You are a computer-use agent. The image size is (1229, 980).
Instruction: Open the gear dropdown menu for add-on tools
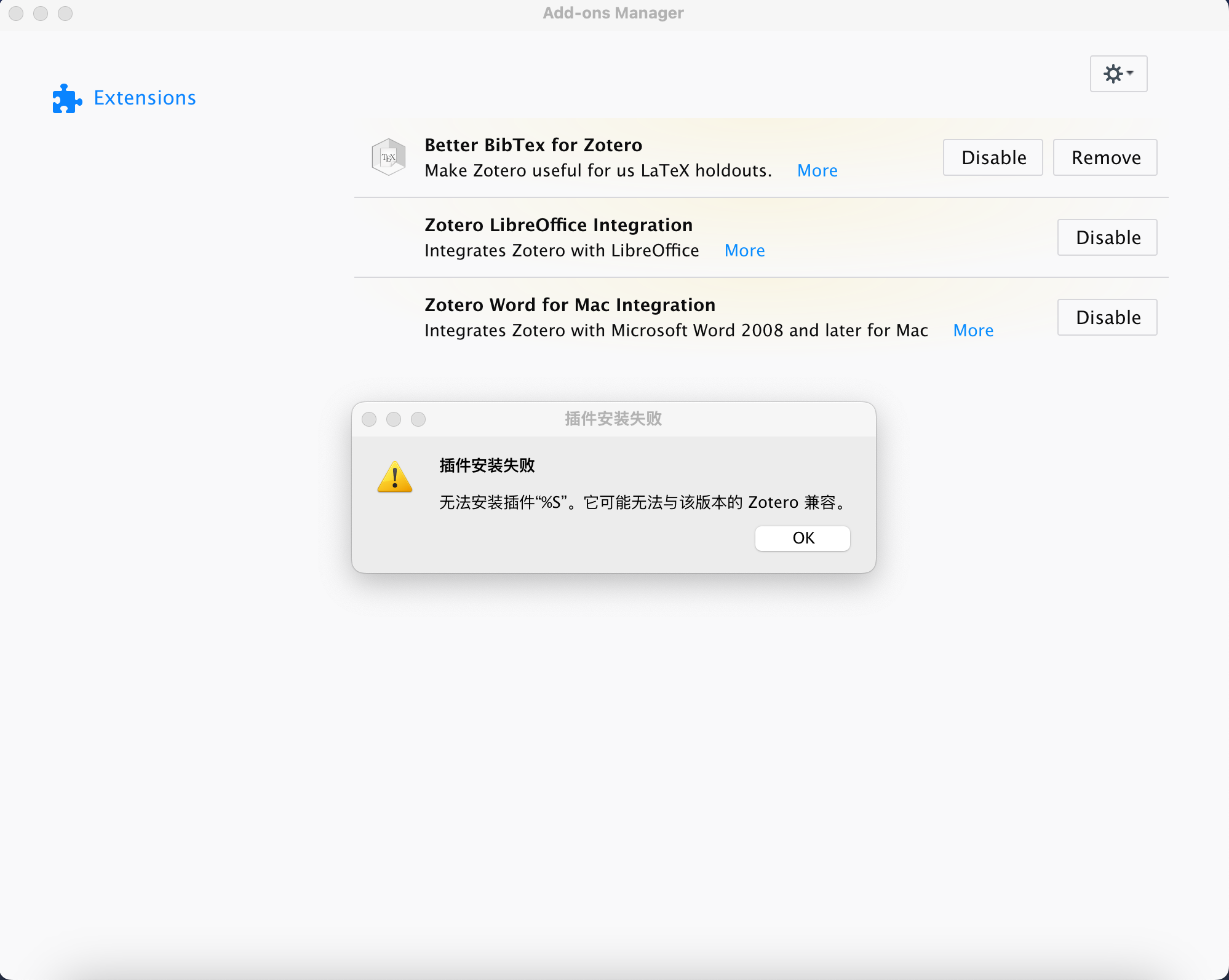[x=1118, y=74]
